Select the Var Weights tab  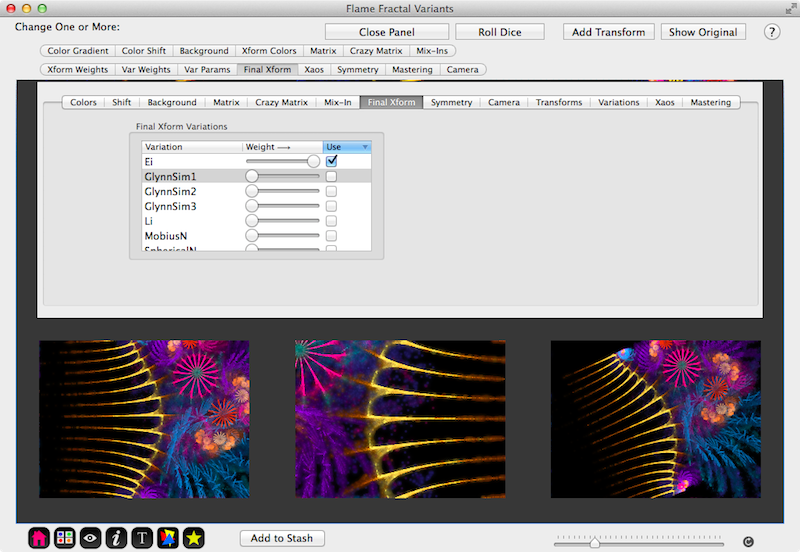(x=146, y=69)
